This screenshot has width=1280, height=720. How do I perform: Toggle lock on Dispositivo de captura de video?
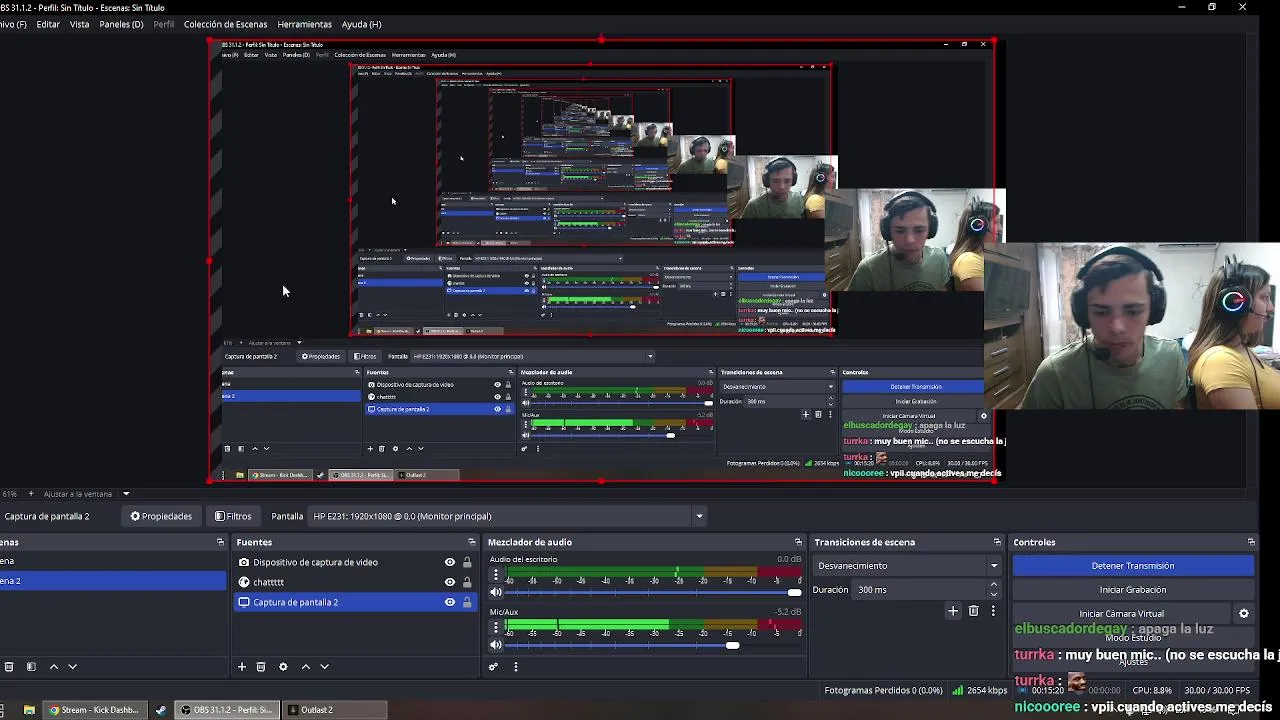tap(467, 562)
